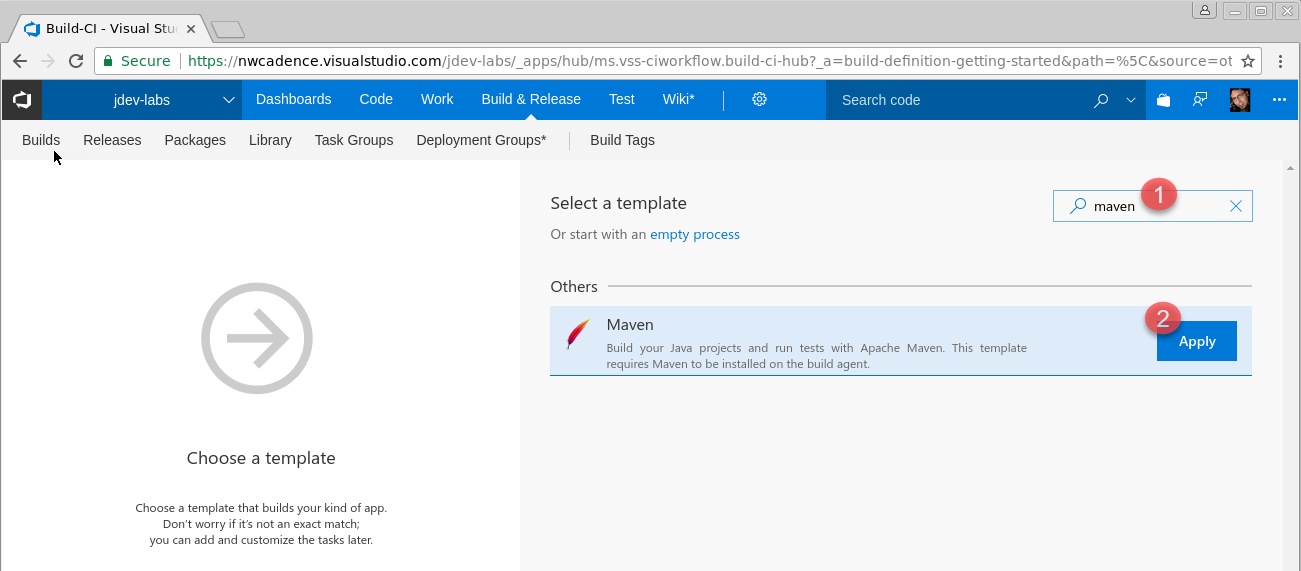Open the Dashboards hub
This screenshot has width=1301, height=571.
tap(293, 99)
